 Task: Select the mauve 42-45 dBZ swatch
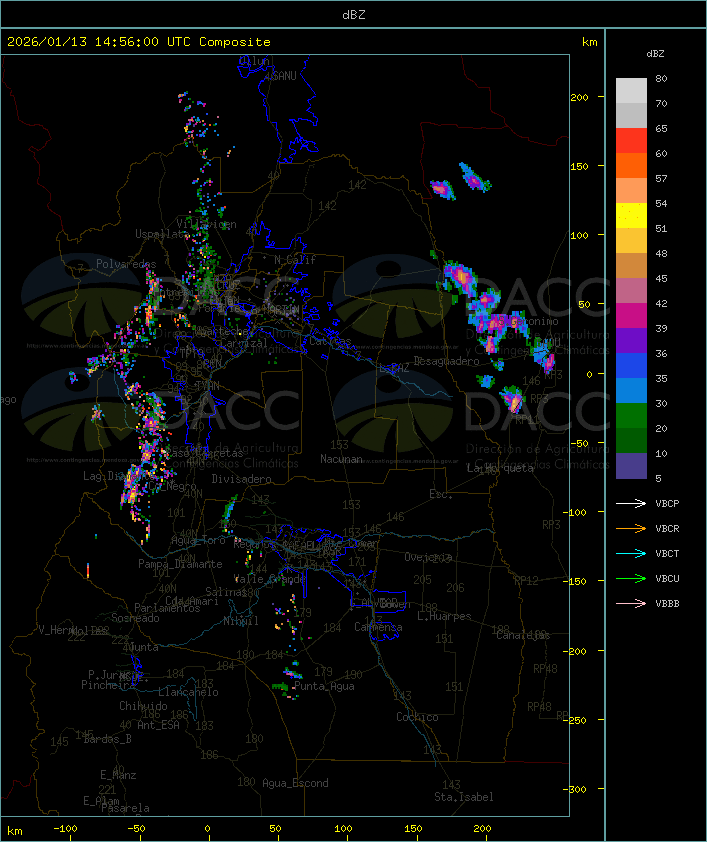(x=631, y=291)
